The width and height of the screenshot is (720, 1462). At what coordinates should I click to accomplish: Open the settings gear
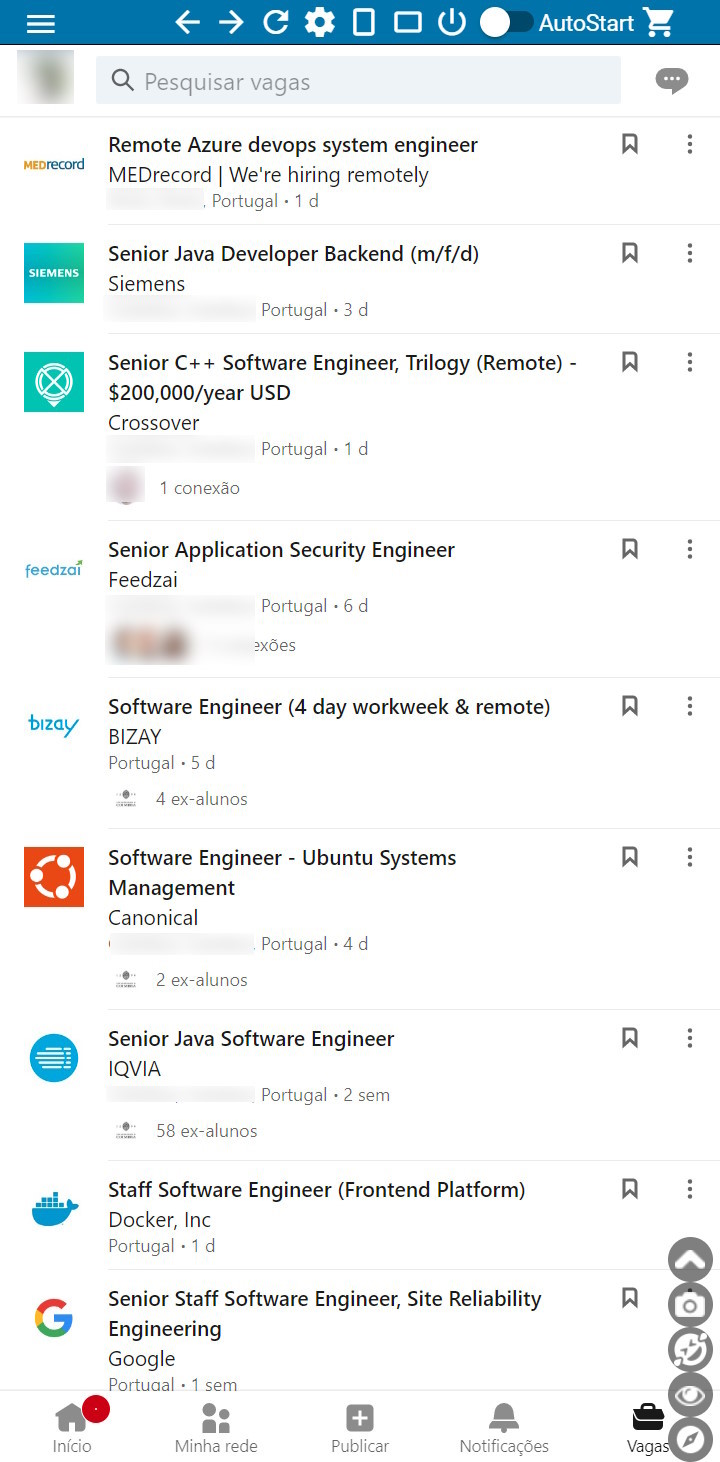tap(320, 22)
